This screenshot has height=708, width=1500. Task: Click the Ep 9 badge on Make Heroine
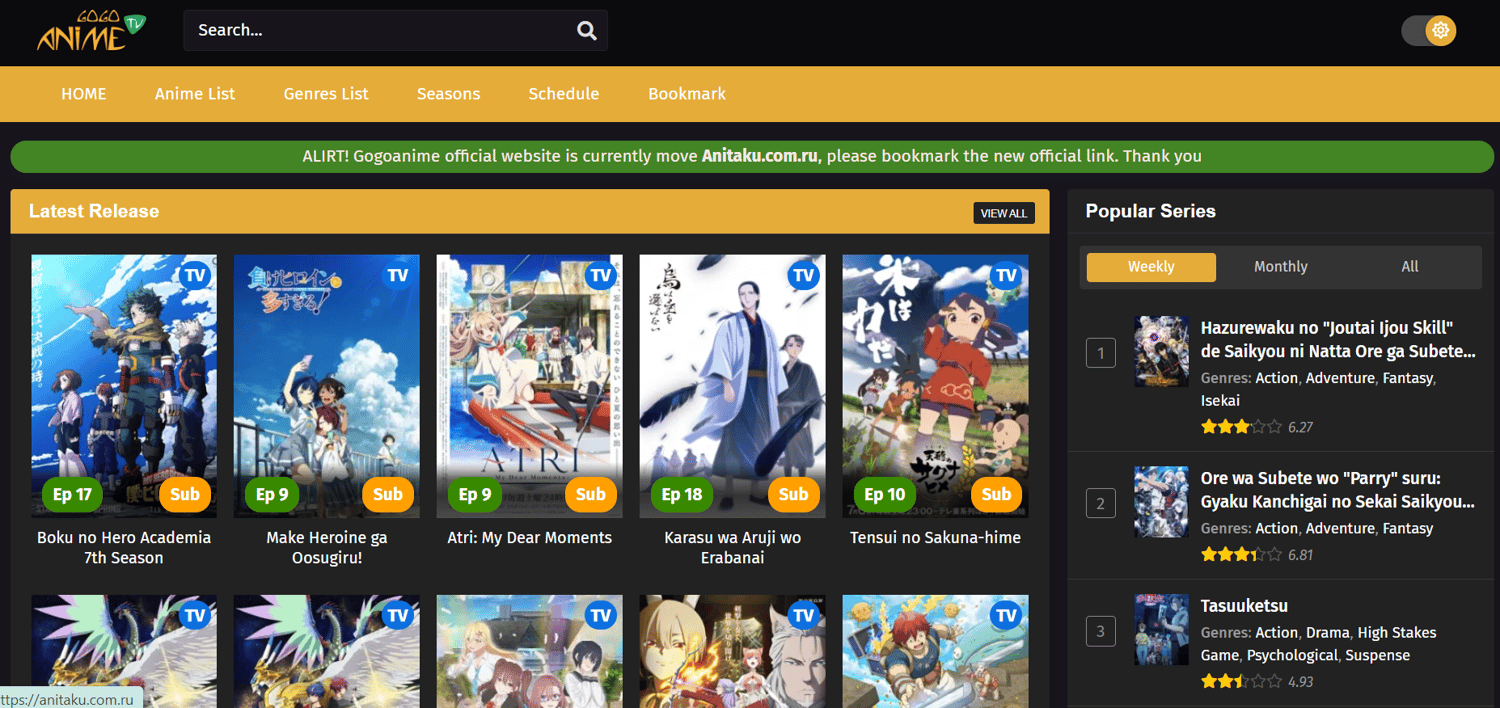coord(271,494)
